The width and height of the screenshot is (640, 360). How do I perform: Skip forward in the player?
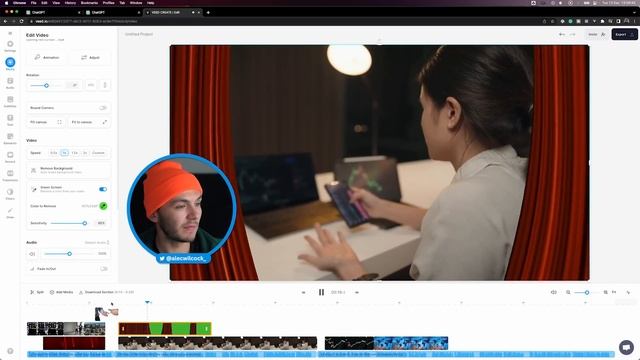pyautogui.click(x=357, y=292)
